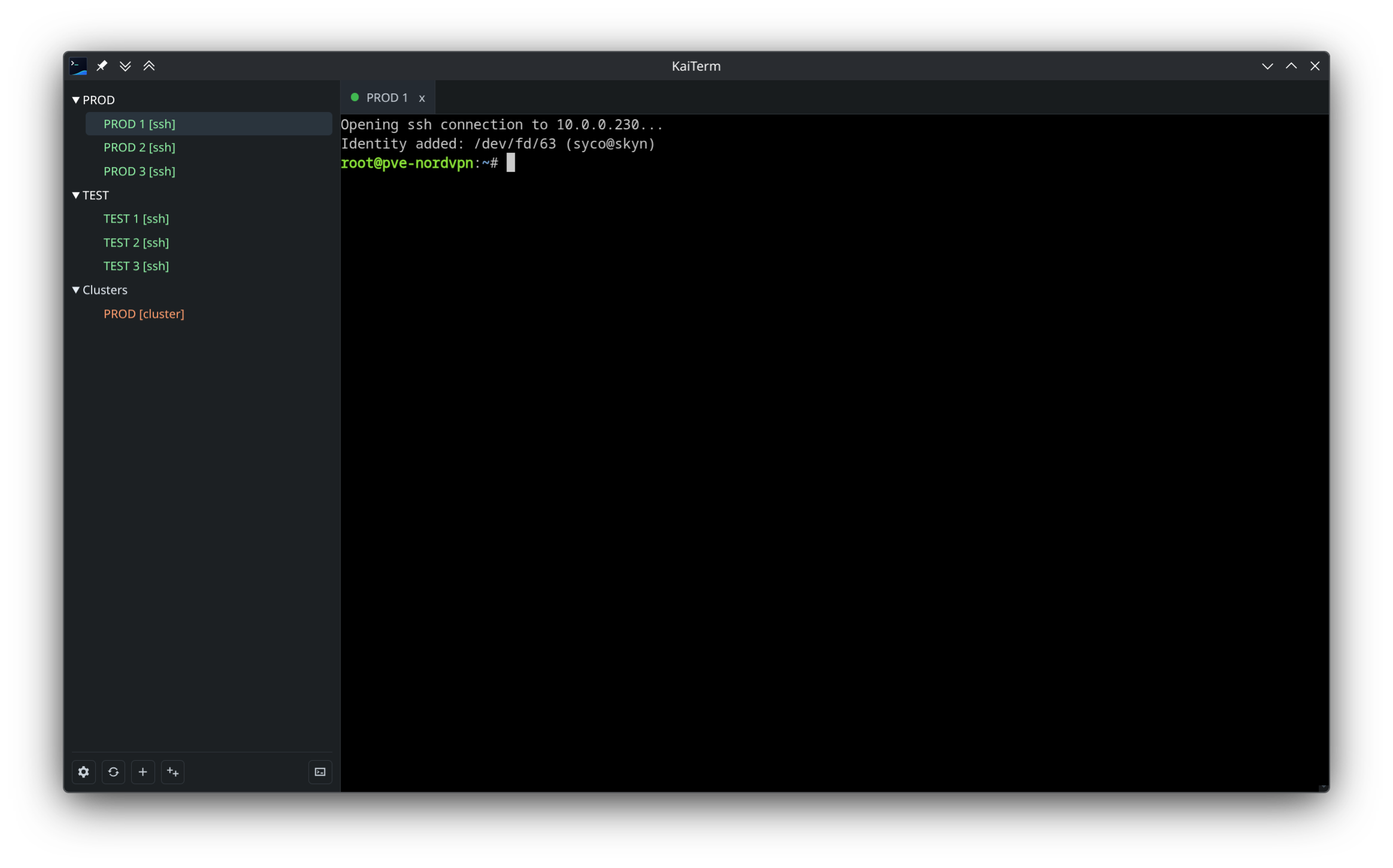Viewport: 1393px width, 868px height.
Task: Click the plus icon to add connection
Action: click(143, 772)
